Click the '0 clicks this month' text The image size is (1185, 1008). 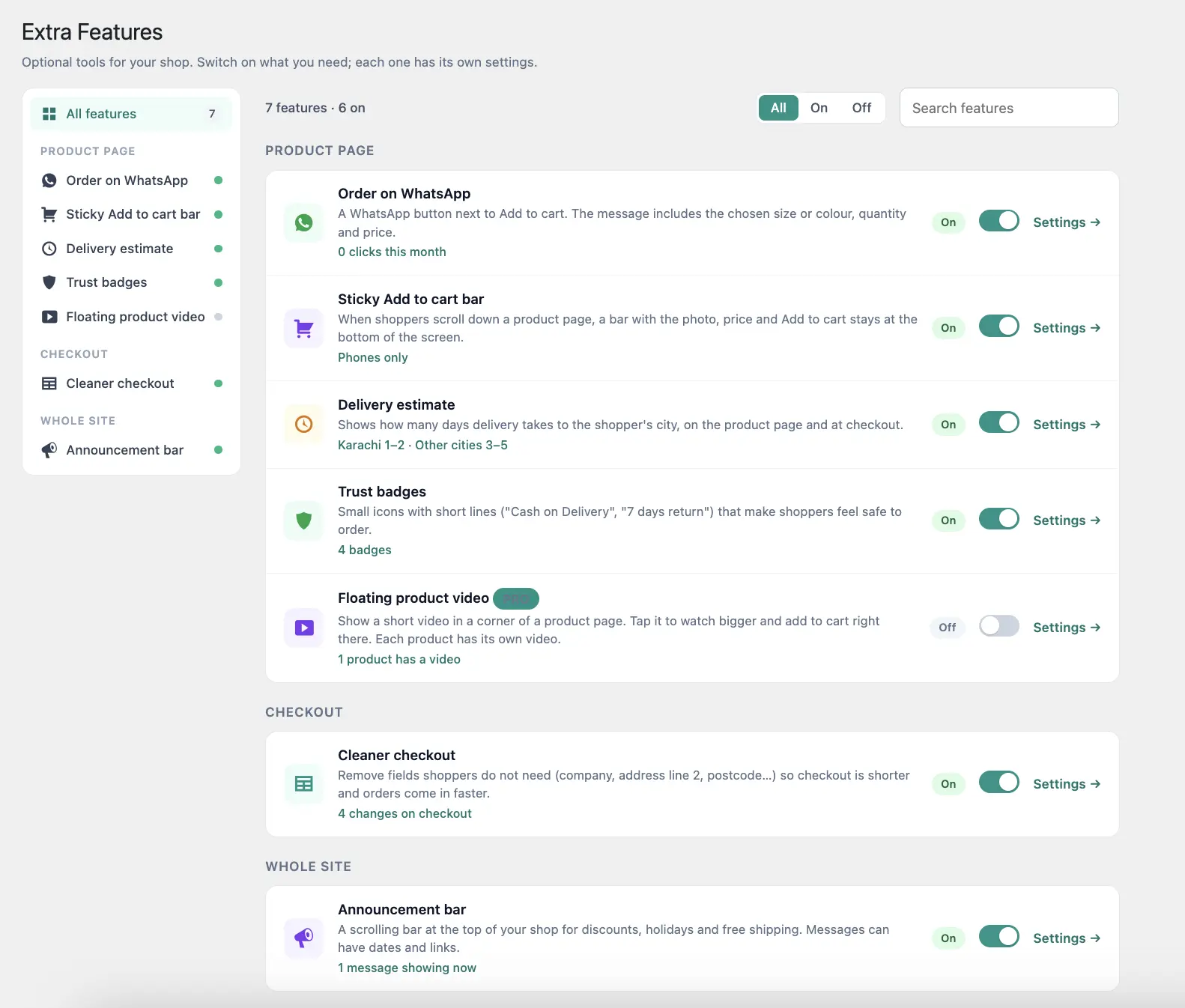click(x=392, y=252)
